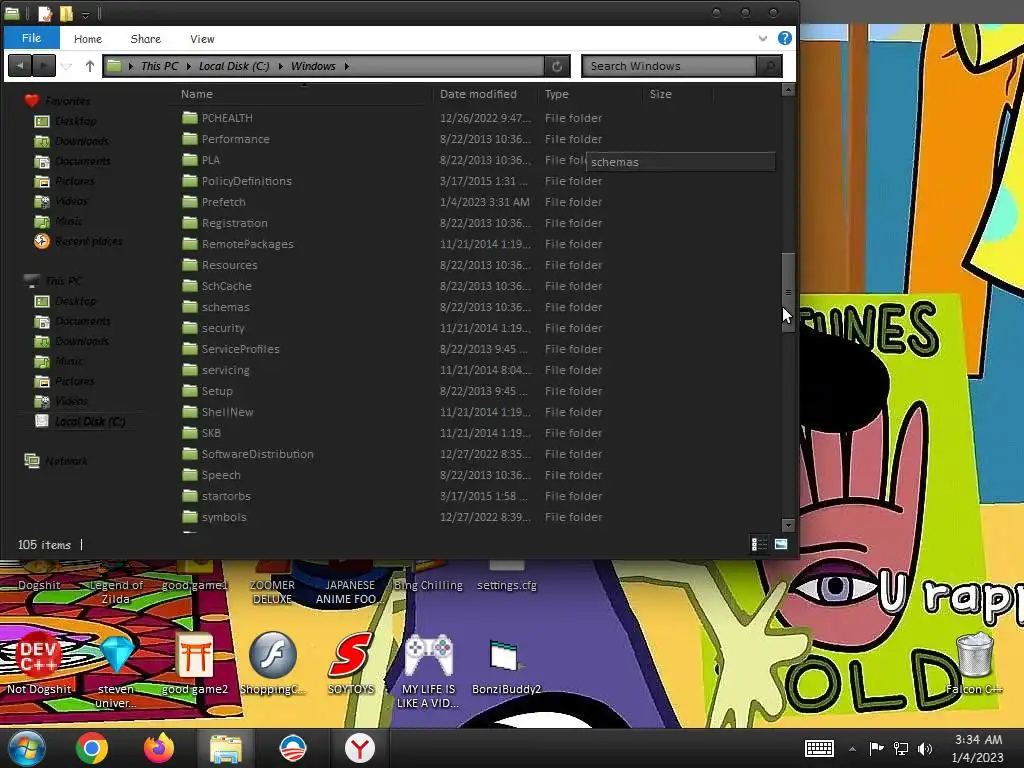Viewport: 1024px width, 768px height.
Task: Open recent locations dropdown arrow
Action: 67,67
